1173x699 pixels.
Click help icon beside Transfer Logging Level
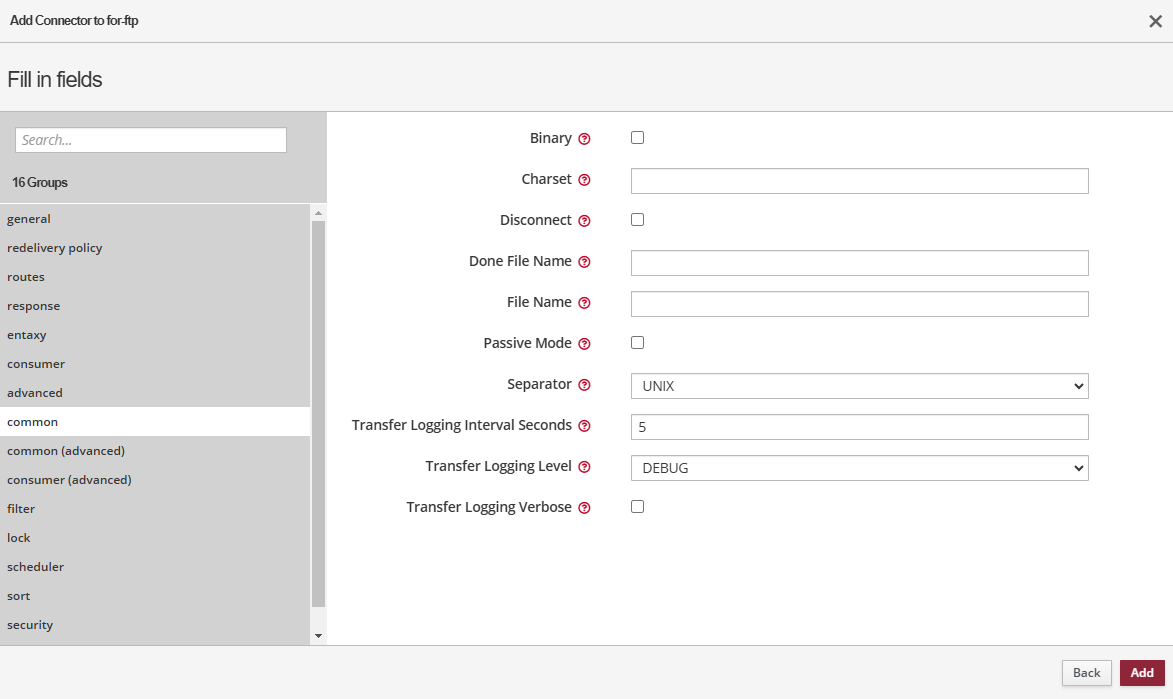pyautogui.click(x=585, y=467)
